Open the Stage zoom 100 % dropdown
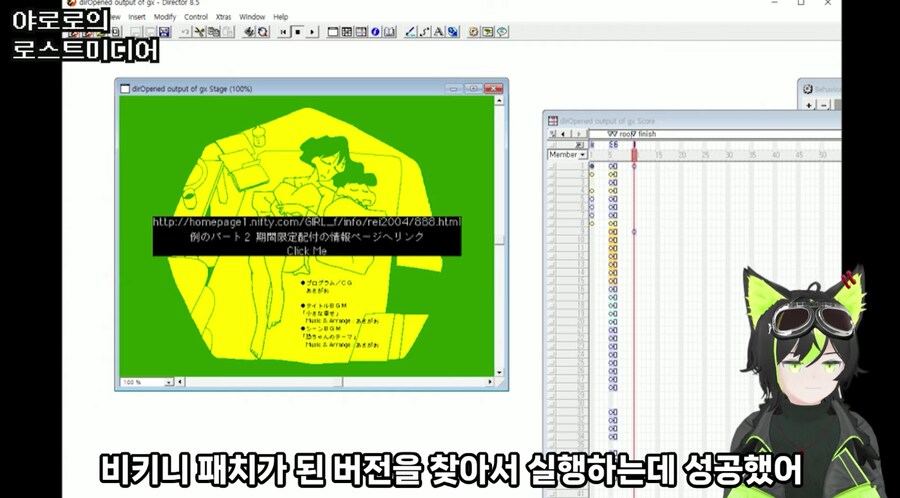The width and height of the screenshot is (900, 498). coord(169,382)
